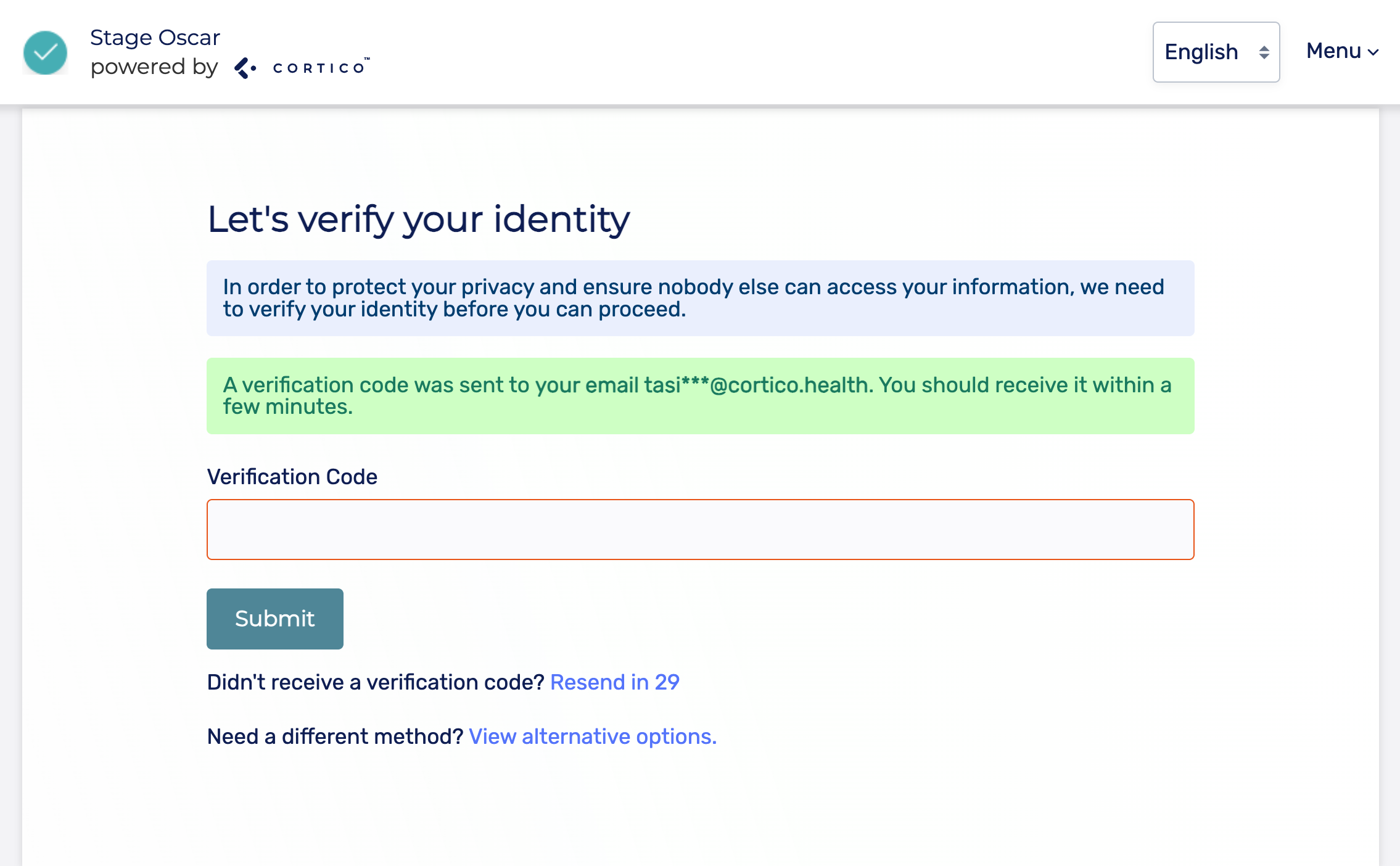Click the Stage Oscar title text
This screenshot has height=866, width=1400.
[x=155, y=38]
